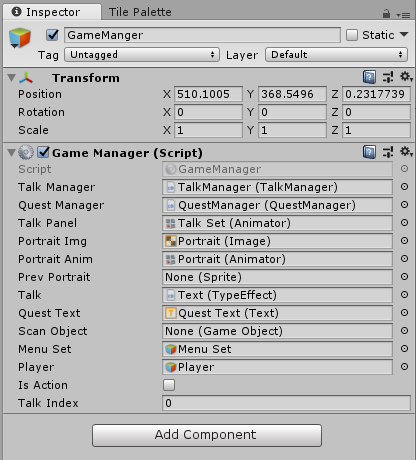Select the TalkManager (TalkManager) reference field
The height and width of the screenshot is (460, 416).
pos(277,187)
